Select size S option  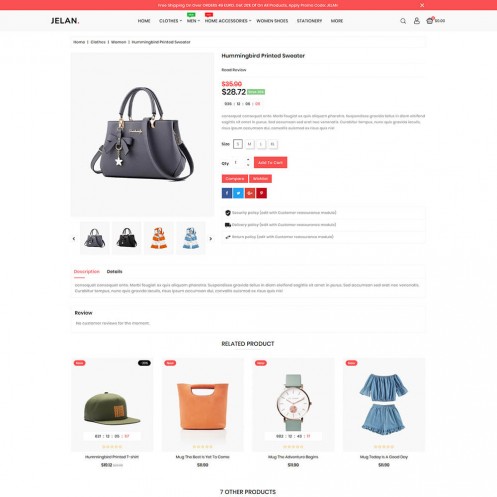238,144
